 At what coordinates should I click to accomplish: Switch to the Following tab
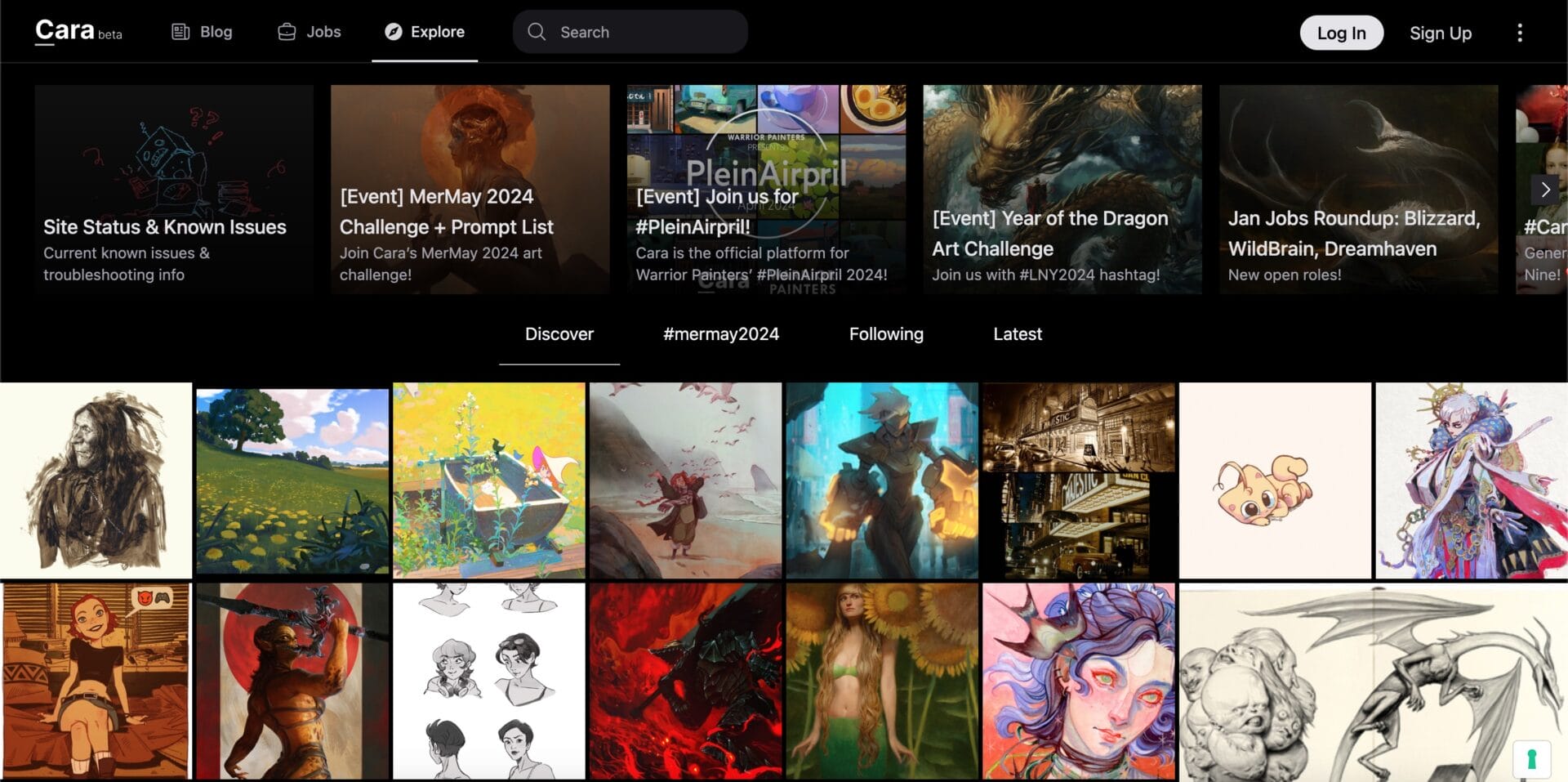886,334
